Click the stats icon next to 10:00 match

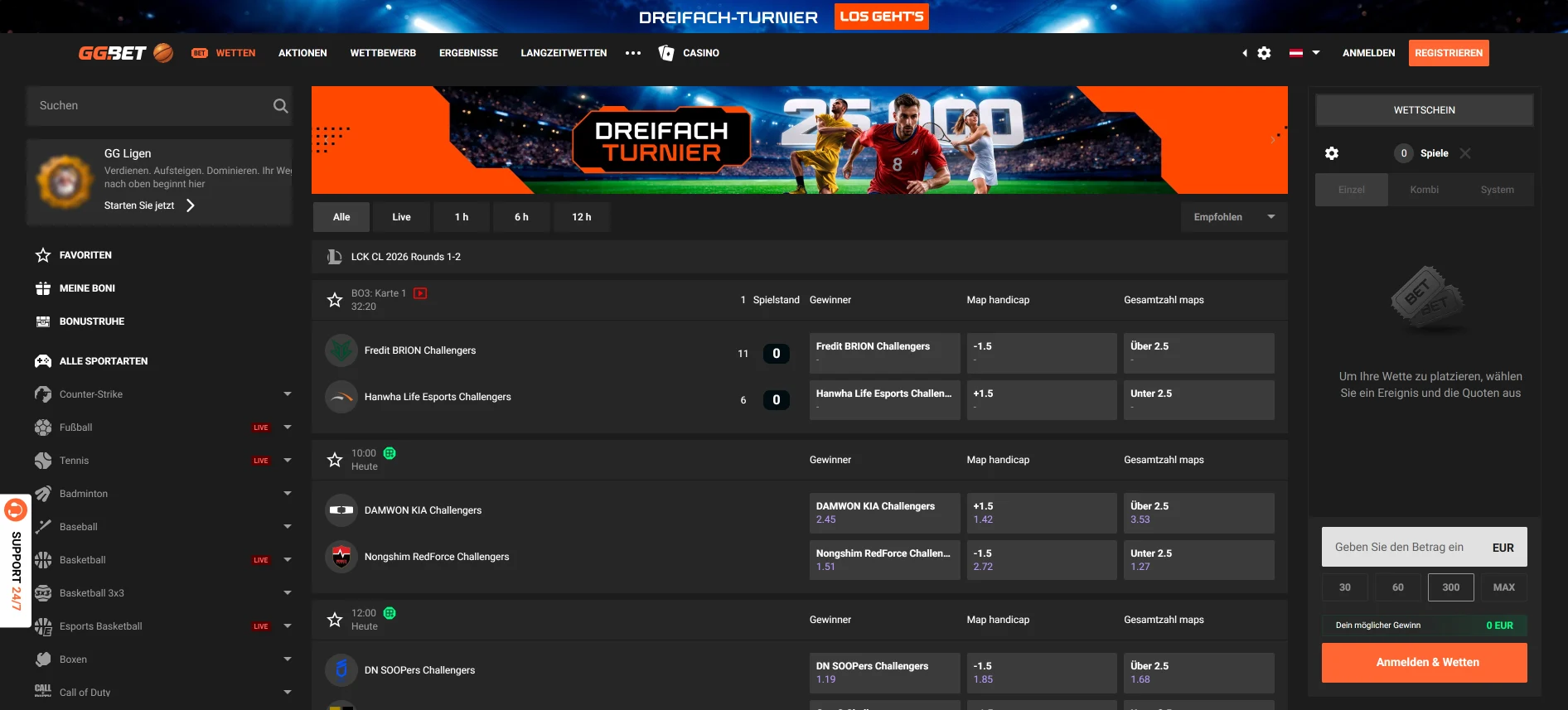[x=390, y=453]
